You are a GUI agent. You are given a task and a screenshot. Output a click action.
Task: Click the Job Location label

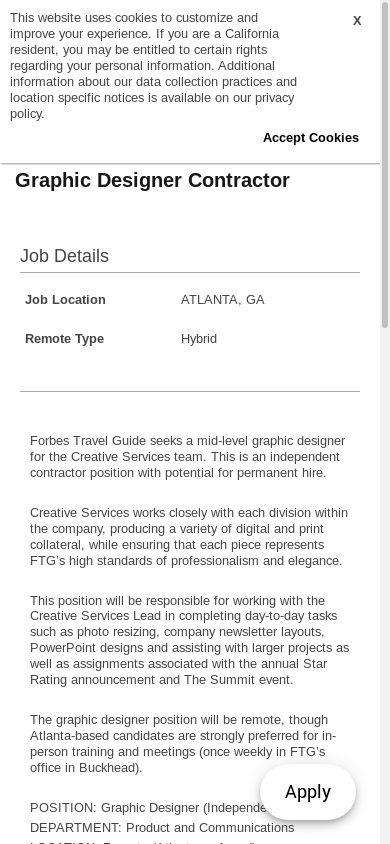click(x=65, y=300)
